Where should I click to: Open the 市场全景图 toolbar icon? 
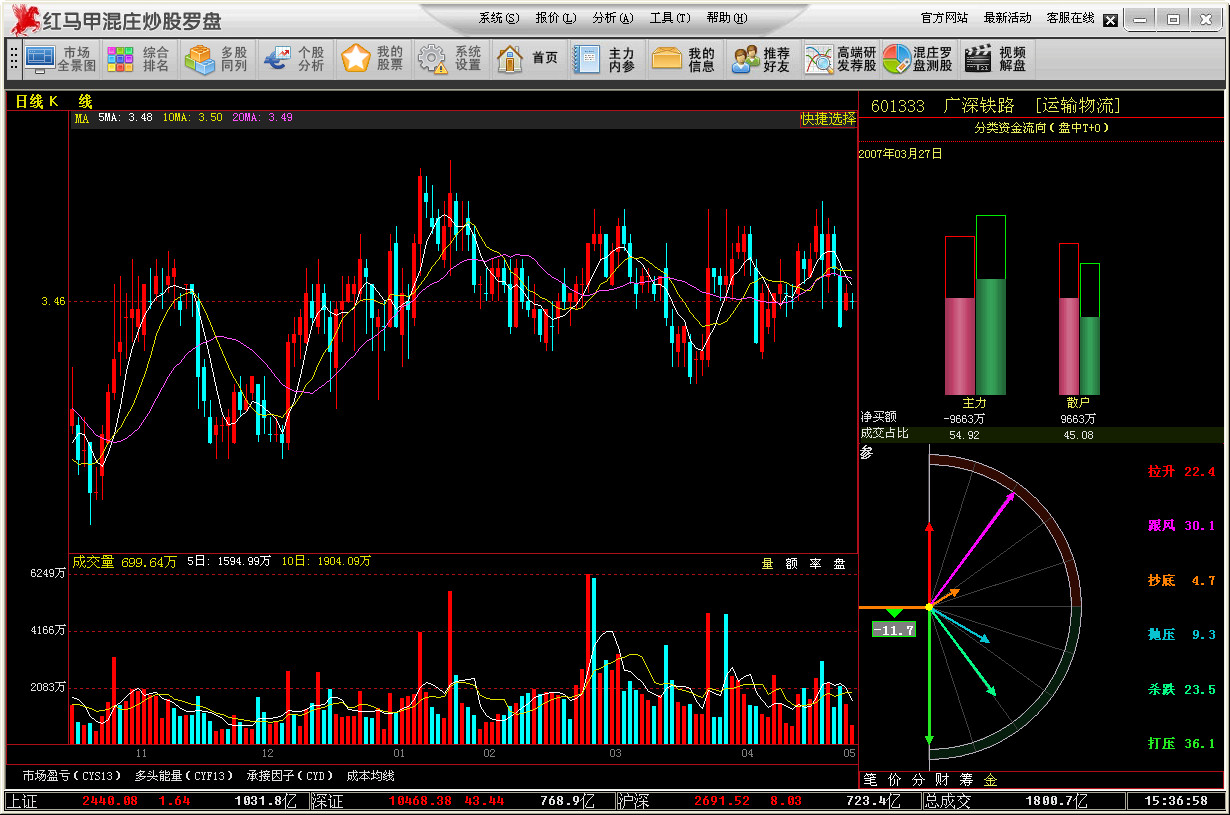coord(61,59)
